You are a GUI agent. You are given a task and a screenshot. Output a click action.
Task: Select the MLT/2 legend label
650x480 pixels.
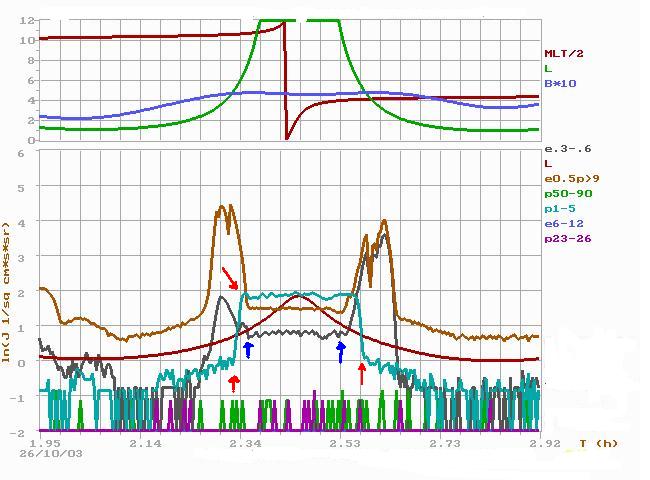pyautogui.click(x=563, y=54)
